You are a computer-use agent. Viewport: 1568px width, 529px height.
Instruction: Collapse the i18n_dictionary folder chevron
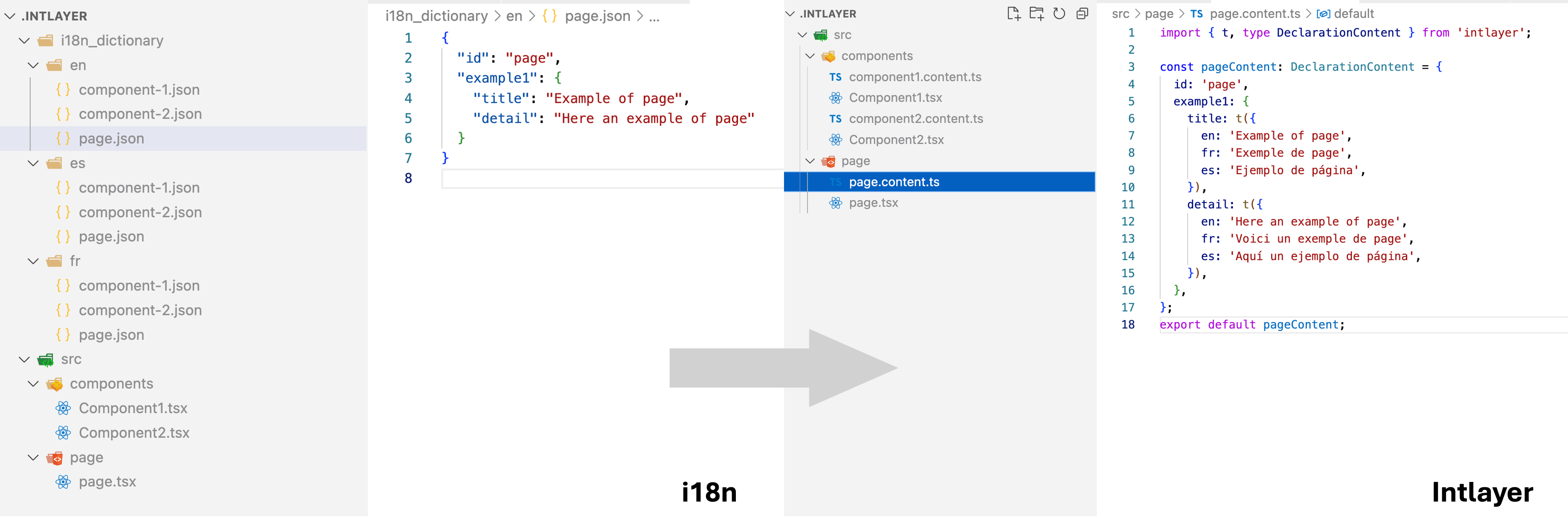[x=24, y=41]
